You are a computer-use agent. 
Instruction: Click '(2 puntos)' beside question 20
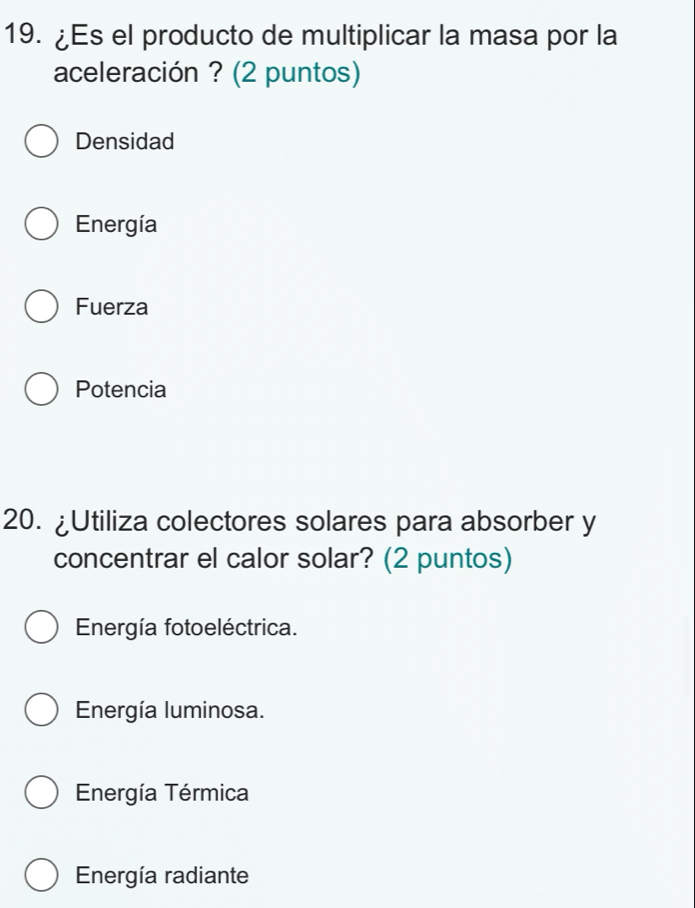(x=447, y=558)
